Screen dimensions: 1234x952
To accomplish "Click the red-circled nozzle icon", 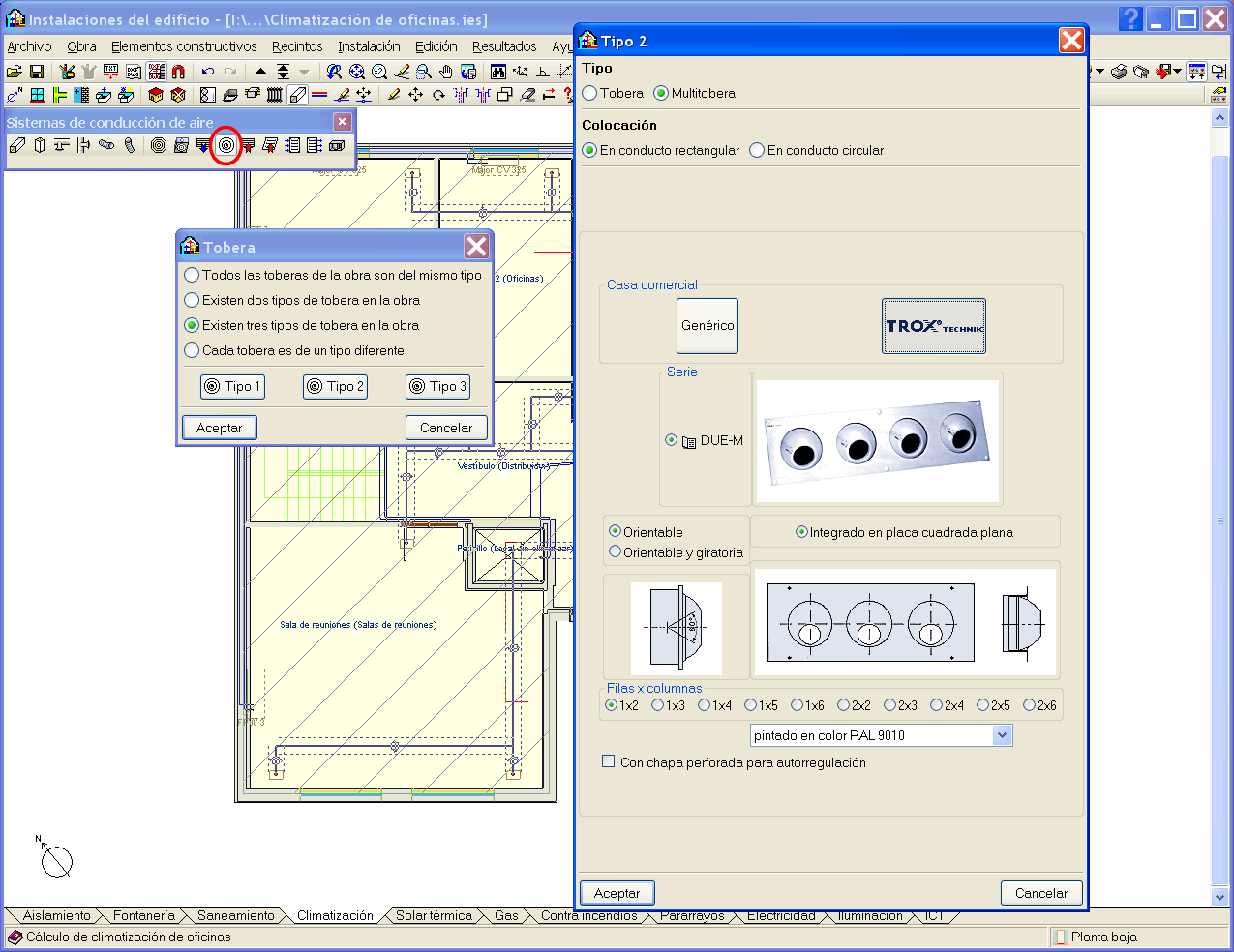I will point(226,145).
